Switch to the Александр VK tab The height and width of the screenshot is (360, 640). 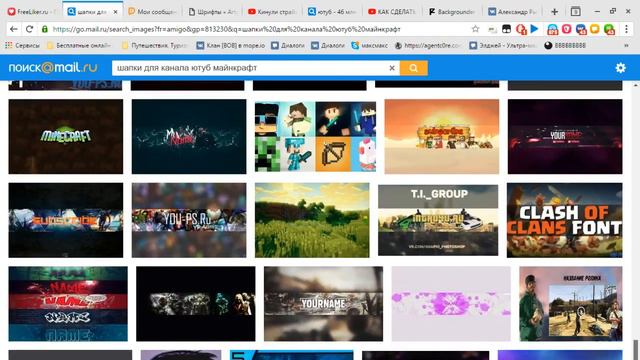coord(513,12)
